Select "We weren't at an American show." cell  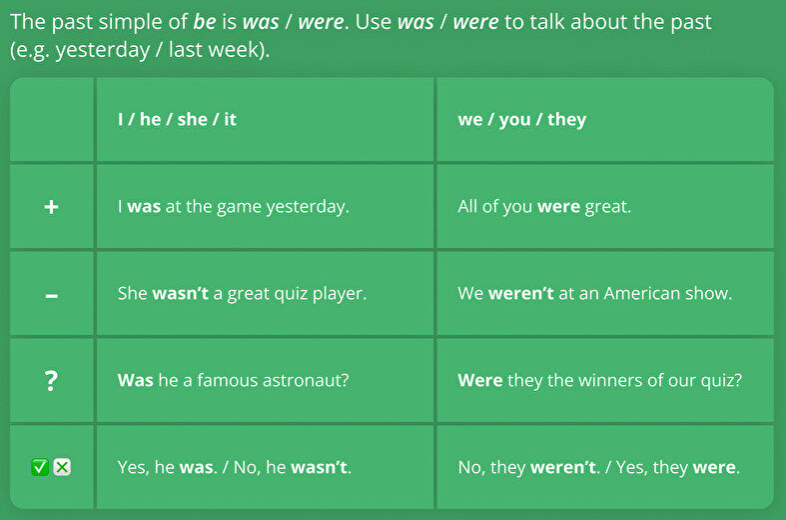[595, 294]
